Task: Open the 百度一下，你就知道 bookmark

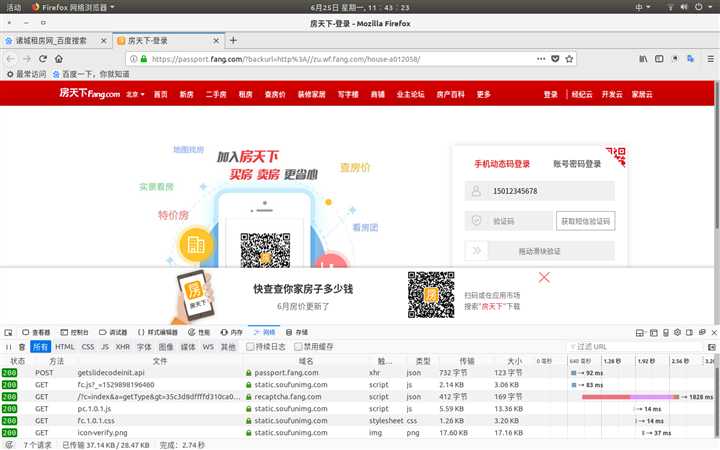Action: pos(91,74)
